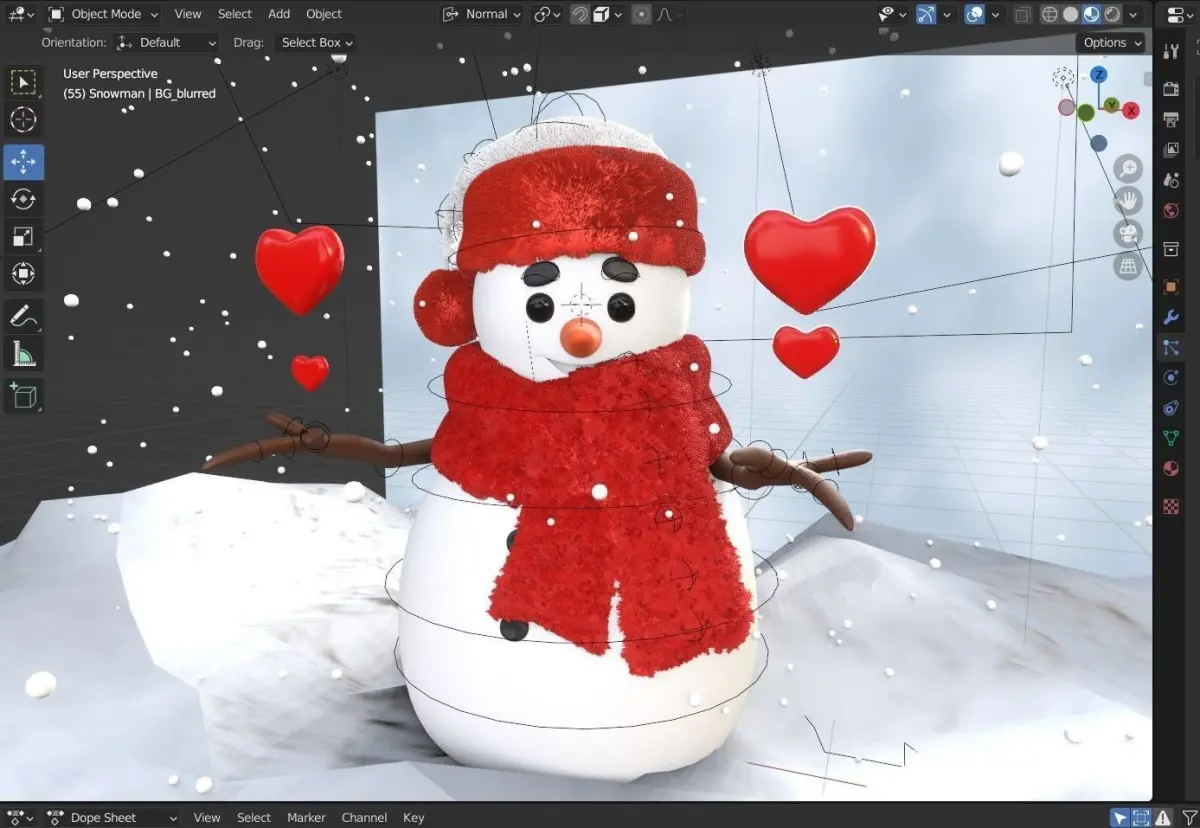This screenshot has height=828, width=1200.
Task: Open the View Layer properties tab
Action: (x=1171, y=149)
